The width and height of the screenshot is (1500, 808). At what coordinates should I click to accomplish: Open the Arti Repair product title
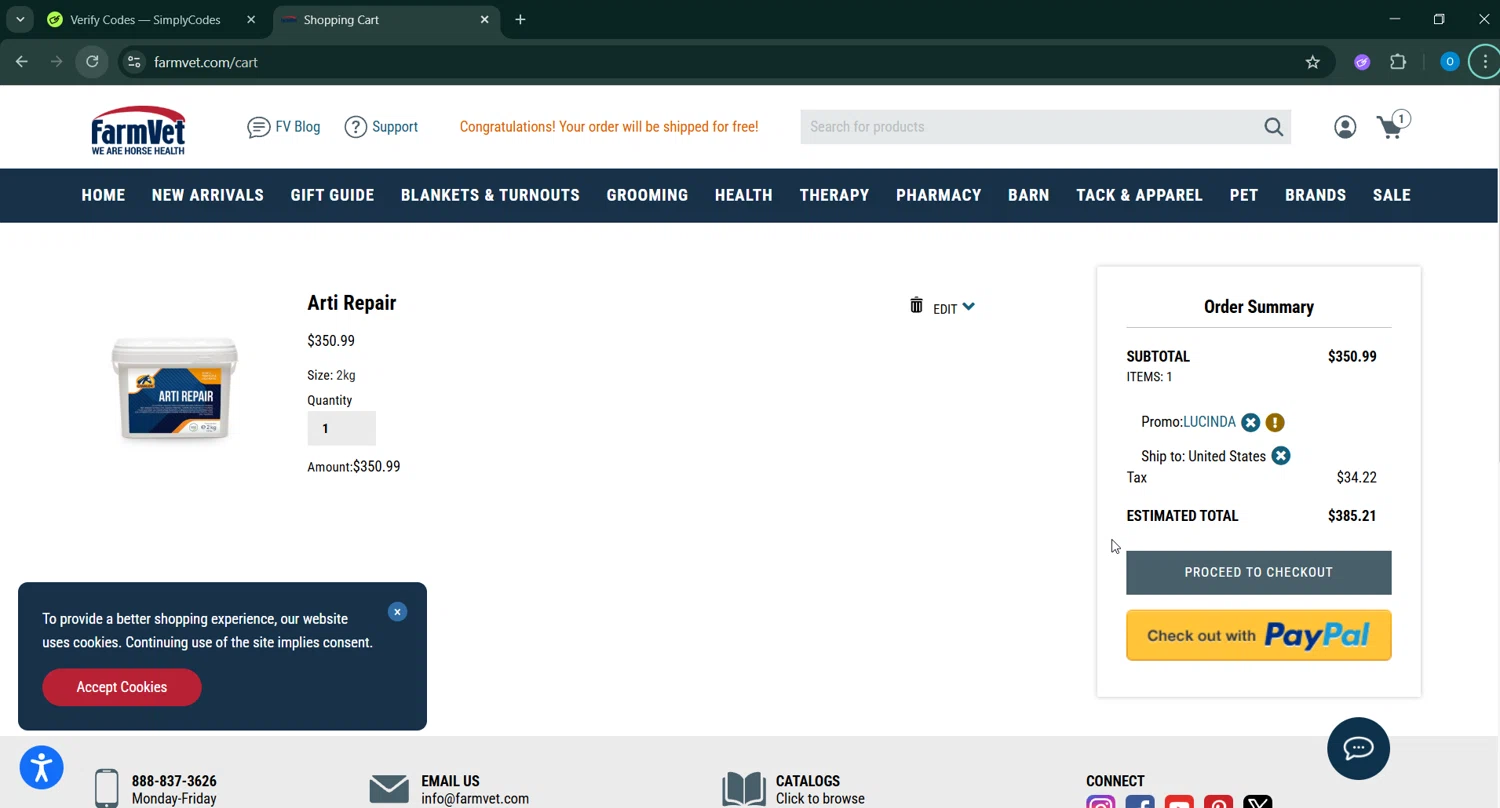coord(351,303)
